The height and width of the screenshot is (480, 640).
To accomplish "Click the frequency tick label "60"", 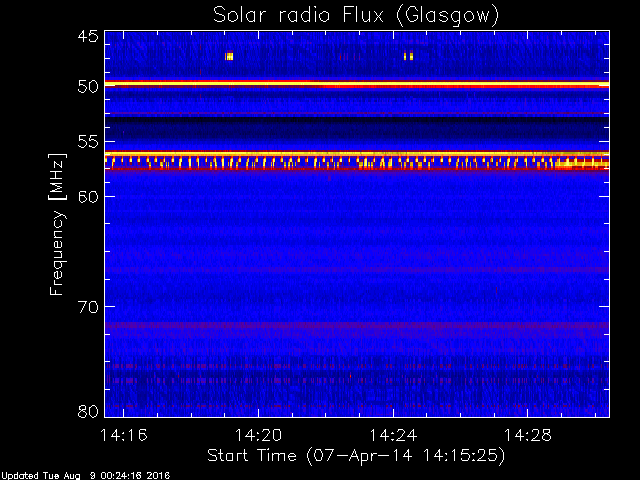I will pos(88,197).
